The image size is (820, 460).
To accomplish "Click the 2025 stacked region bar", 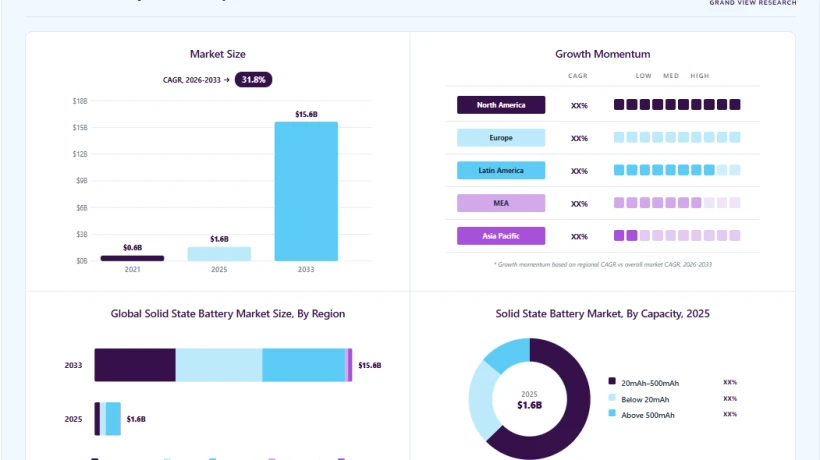I will pos(108,419).
